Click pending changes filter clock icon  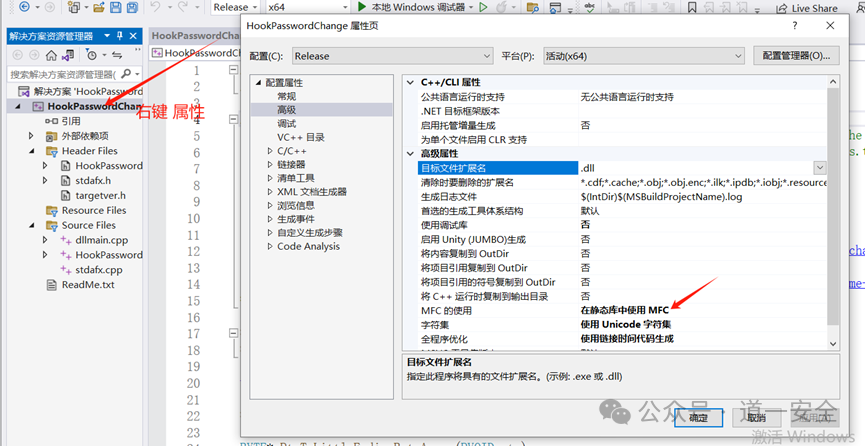(92, 55)
